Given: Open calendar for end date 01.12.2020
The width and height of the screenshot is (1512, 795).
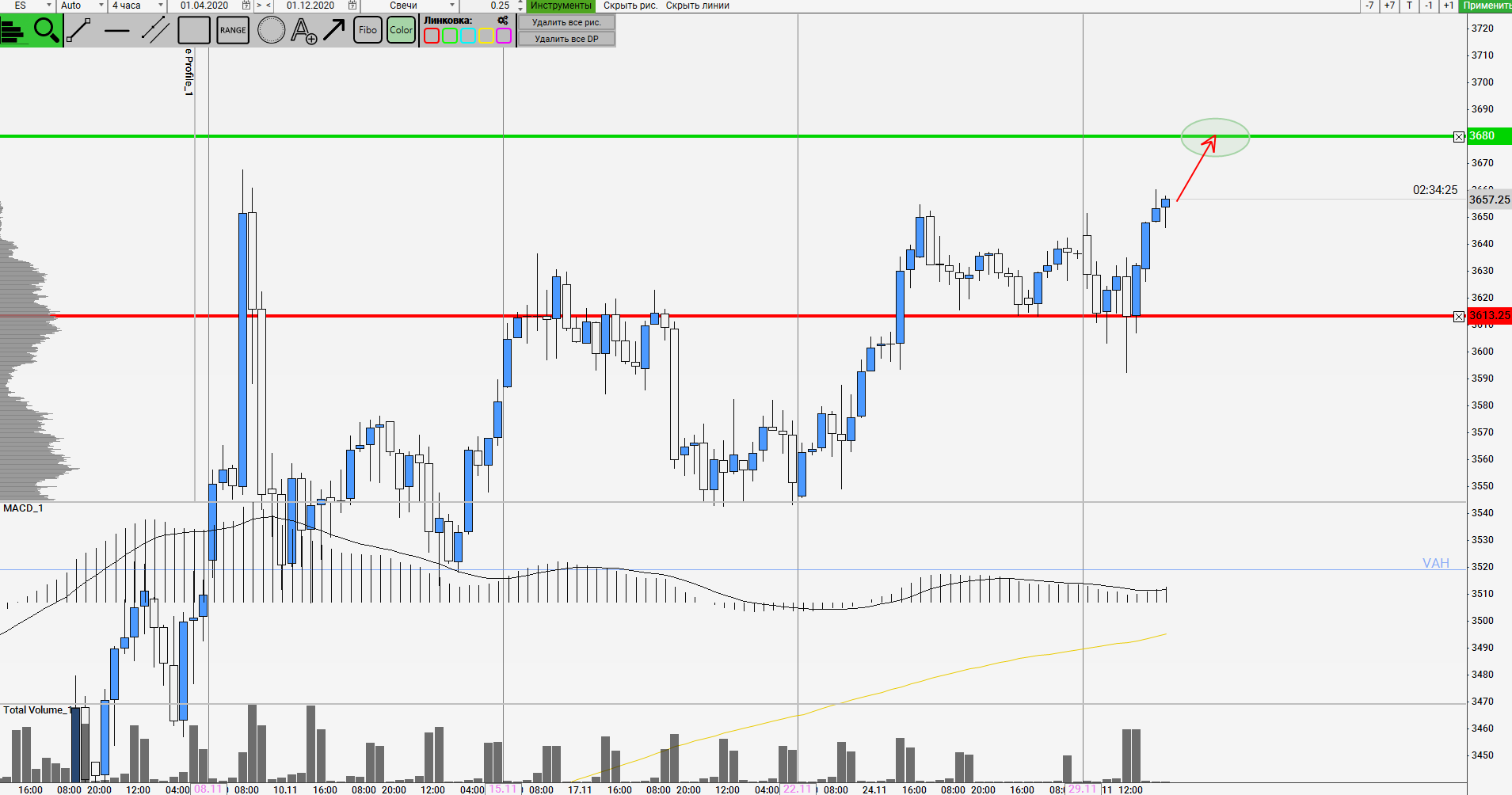Looking at the screenshot, I should click(352, 6).
